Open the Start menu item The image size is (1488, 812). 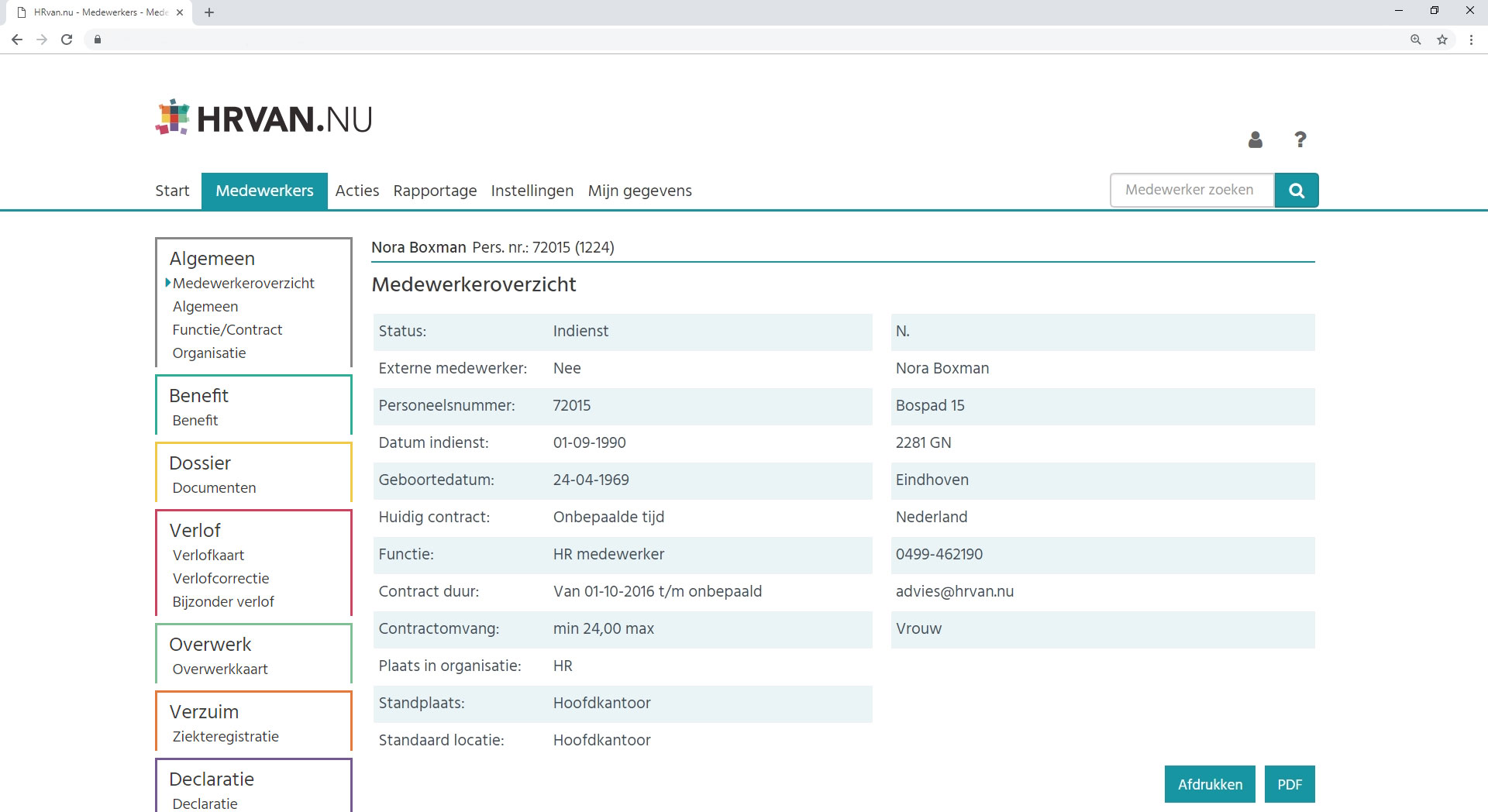pos(172,191)
